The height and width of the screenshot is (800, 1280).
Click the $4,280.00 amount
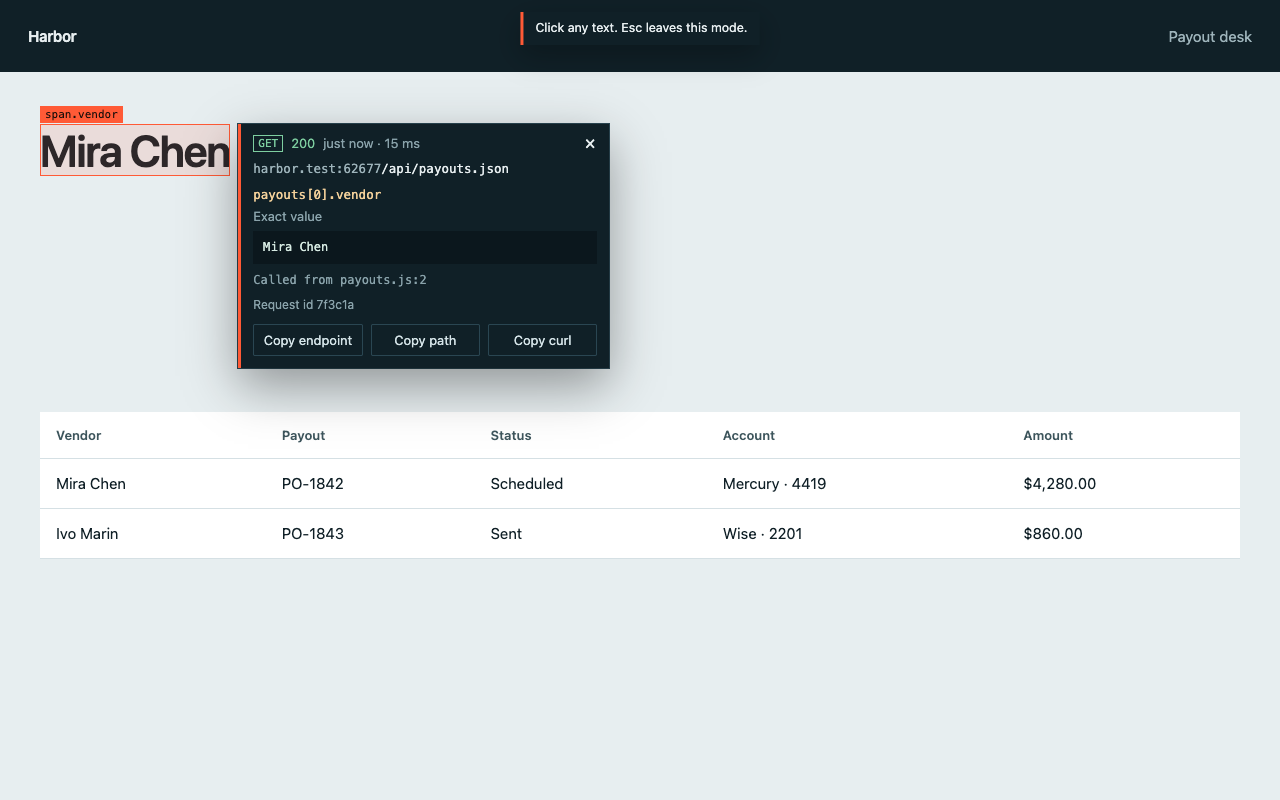tap(1060, 484)
